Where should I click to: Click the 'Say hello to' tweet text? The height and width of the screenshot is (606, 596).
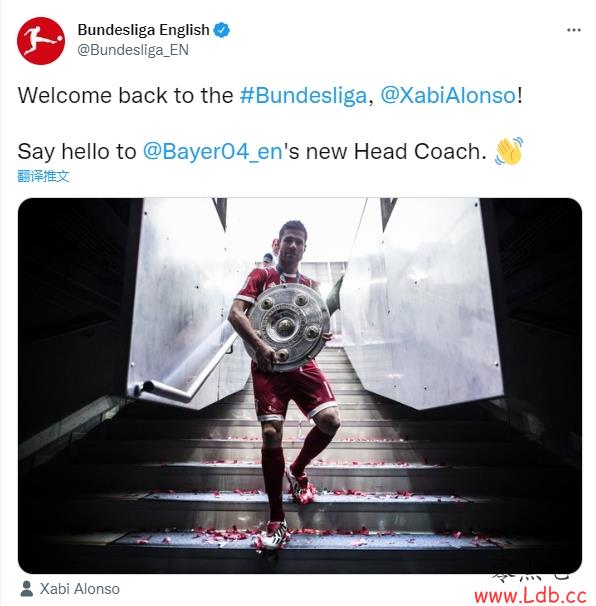point(77,152)
